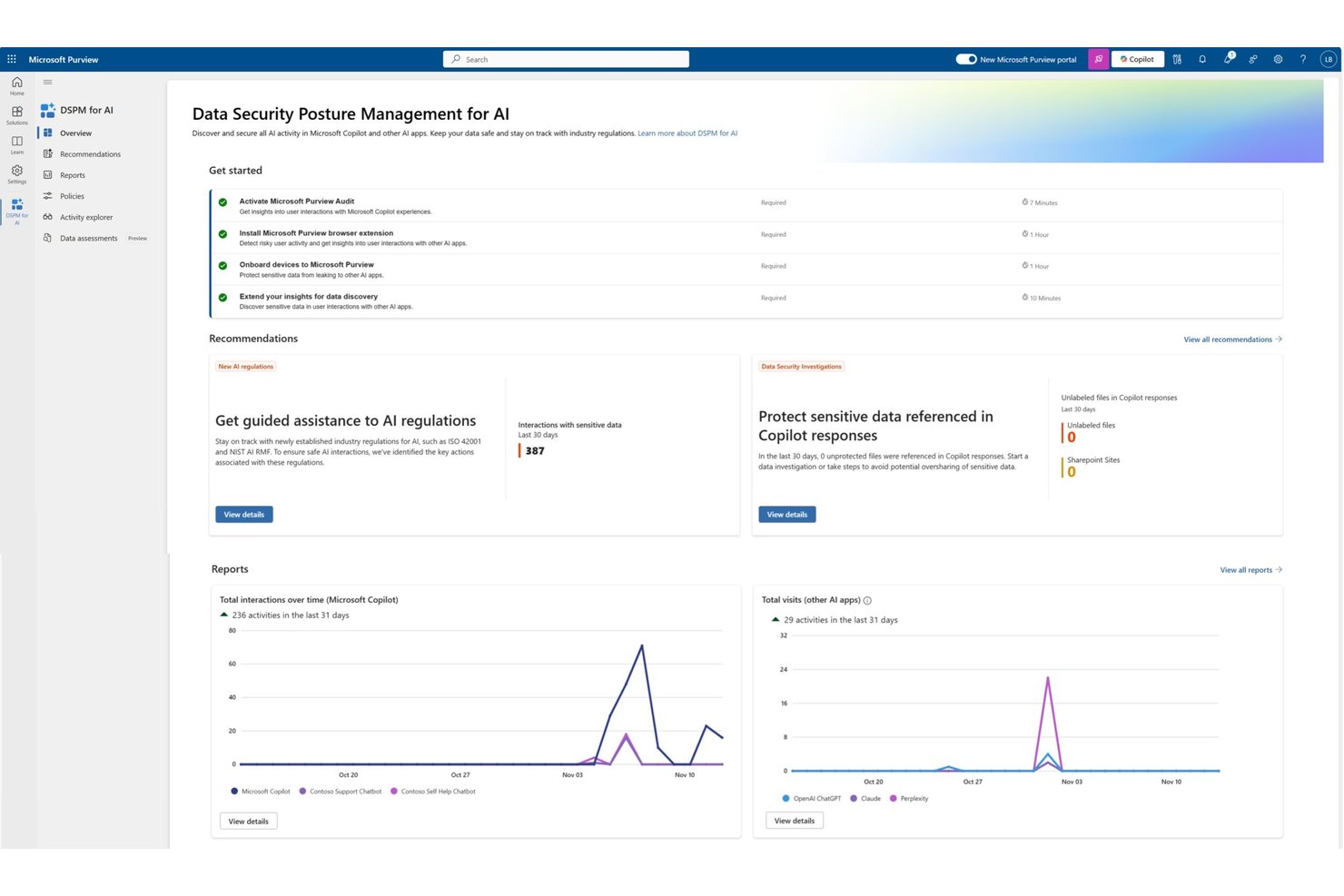The width and height of the screenshot is (1344, 896).
Task: Go to Home in the left rail
Action: tap(17, 85)
